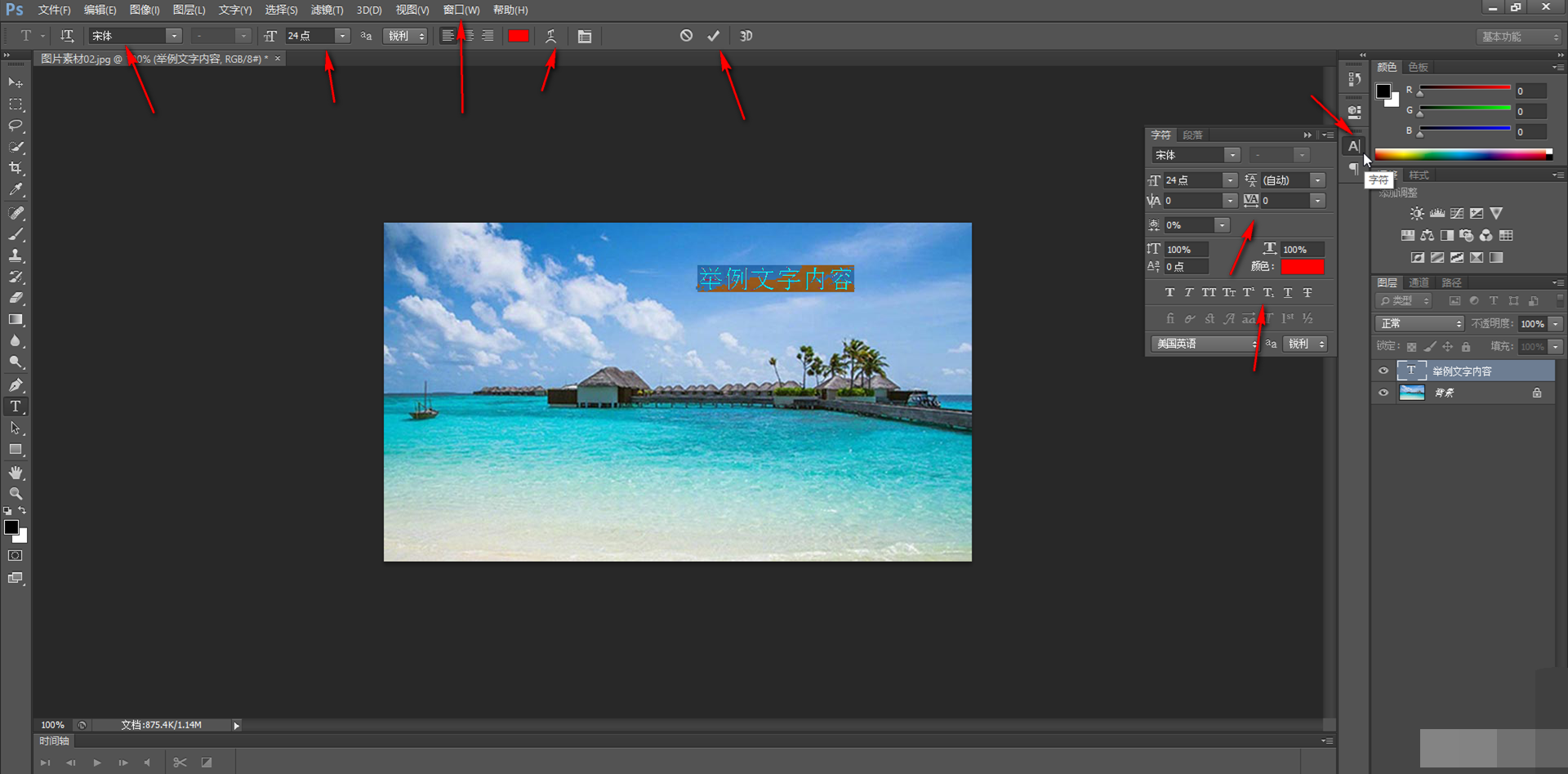Expand the layer blend mode dropdown 正常
The width and height of the screenshot is (1568, 774).
point(1420,324)
